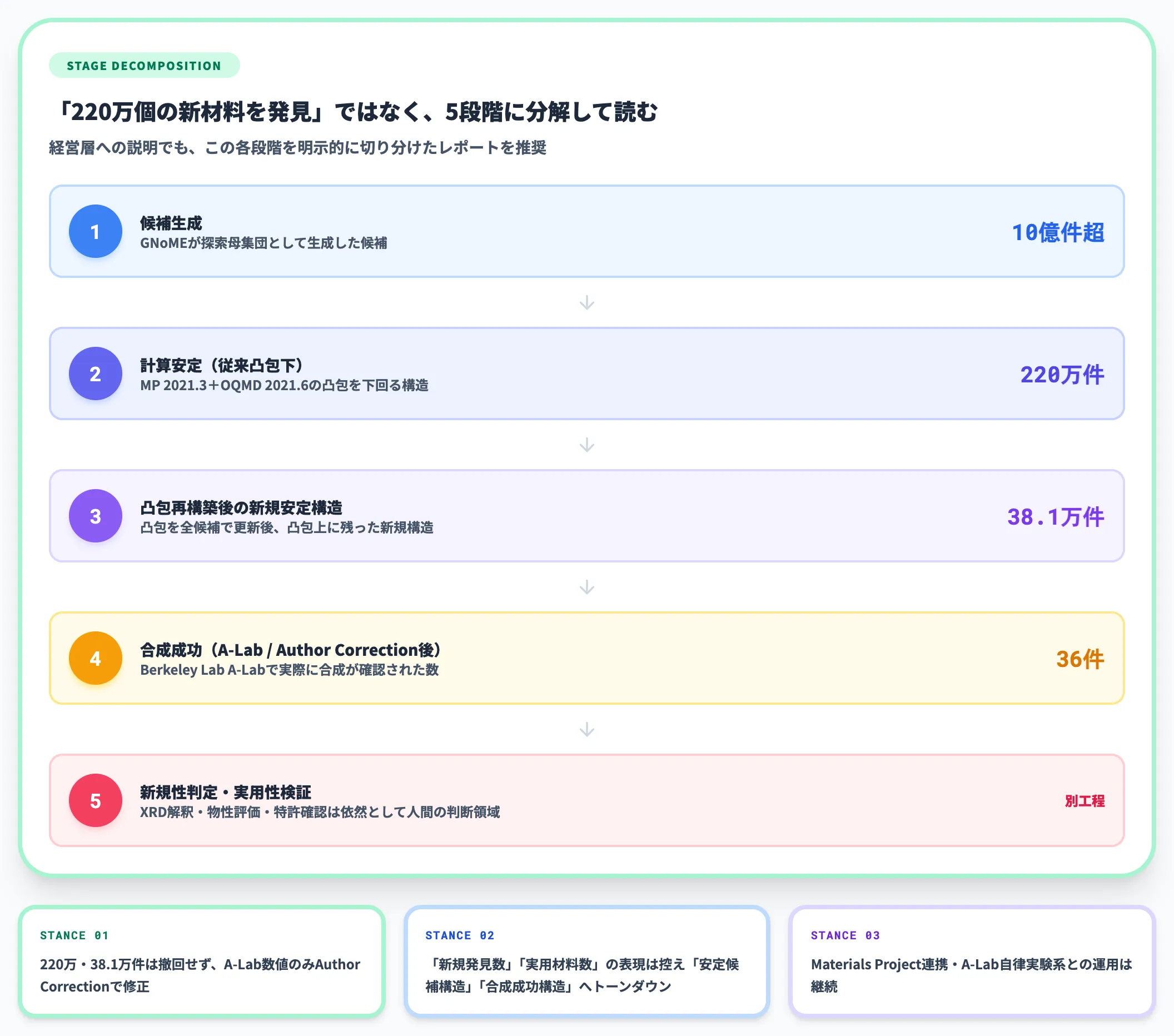
Task: Click the 「新規発見数」「実用材料数」 text
Action: (x=583, y=975)
